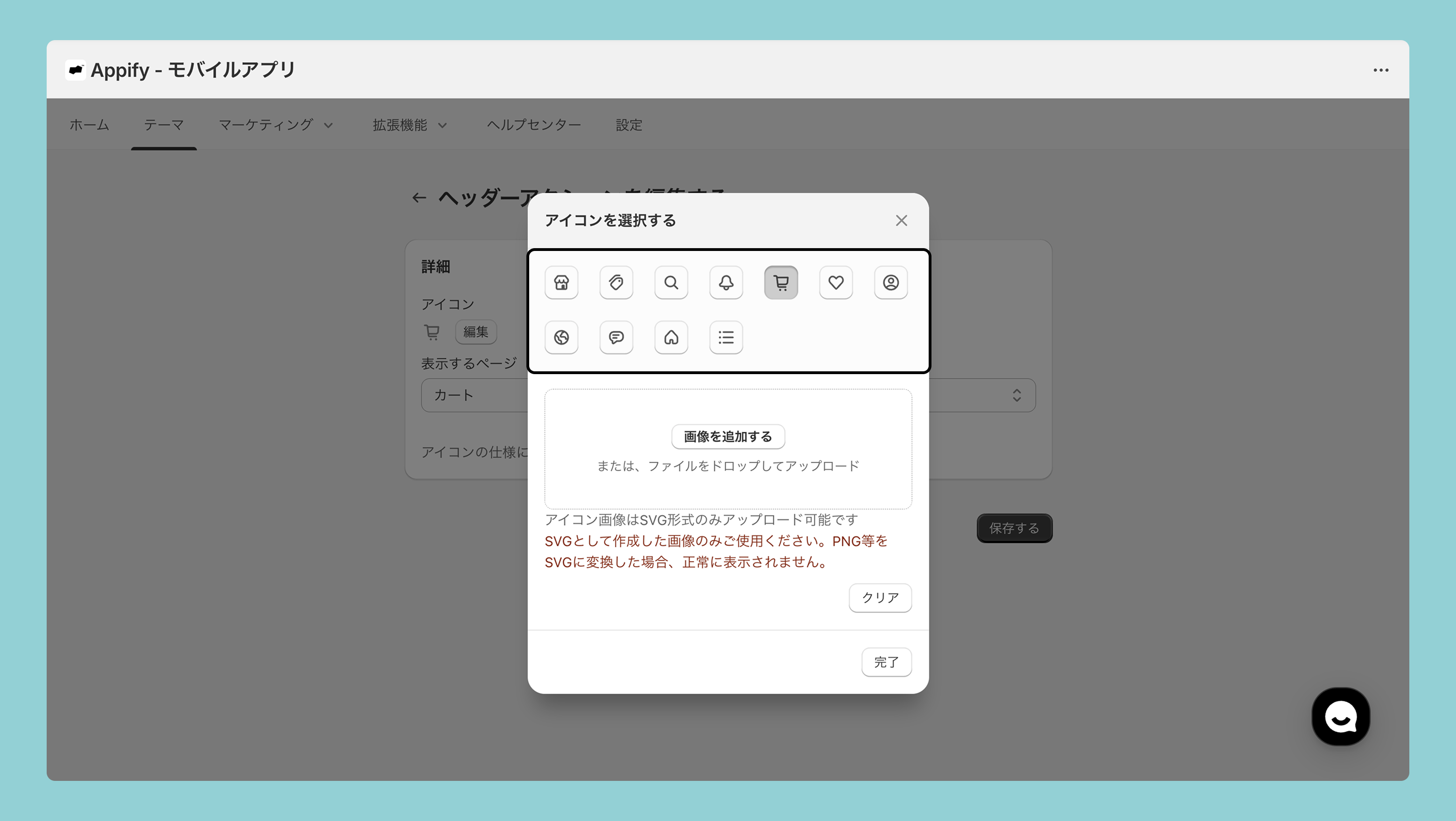The height and width of the screenshot is (821, 1456).
Task: Open the マーケティング dropdown menu
Action: click(276, 125)
